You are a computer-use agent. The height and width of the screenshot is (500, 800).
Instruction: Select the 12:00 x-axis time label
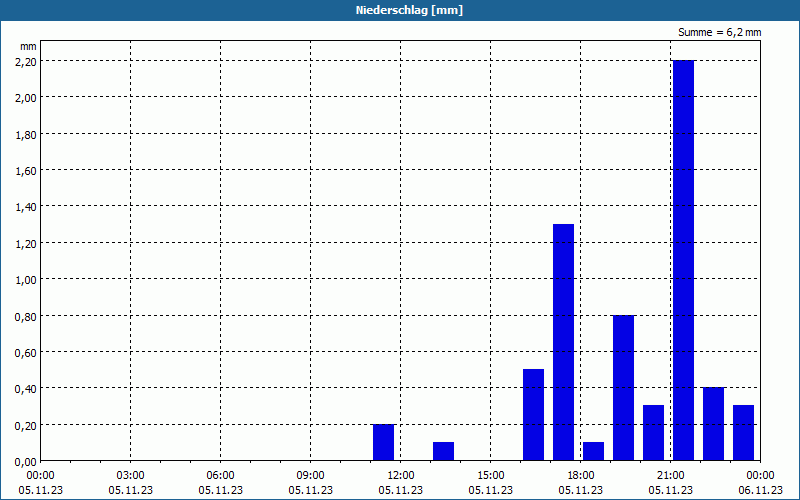tap(401, 476)
